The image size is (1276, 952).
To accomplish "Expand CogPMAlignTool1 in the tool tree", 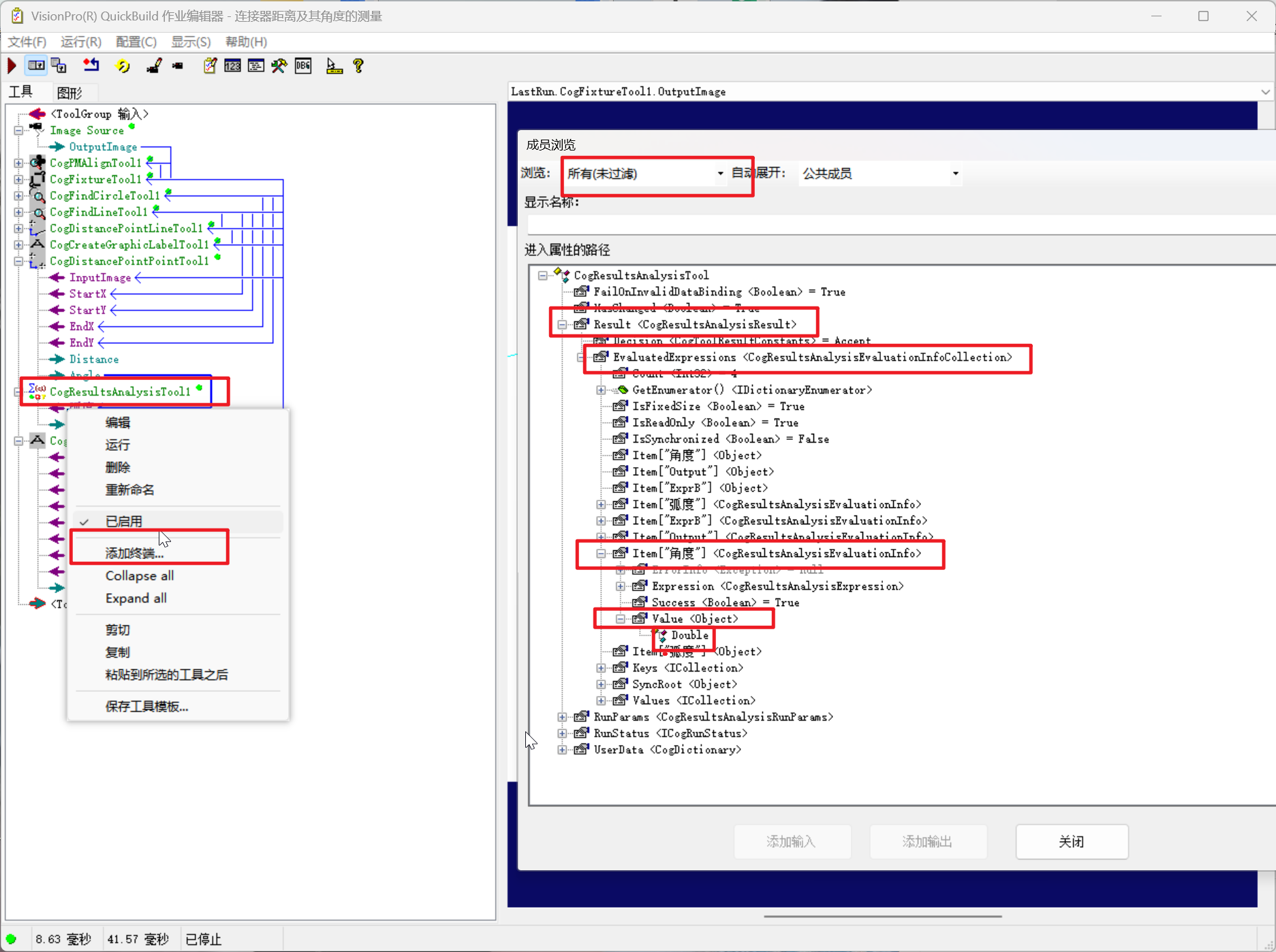I will click(18, 163).
